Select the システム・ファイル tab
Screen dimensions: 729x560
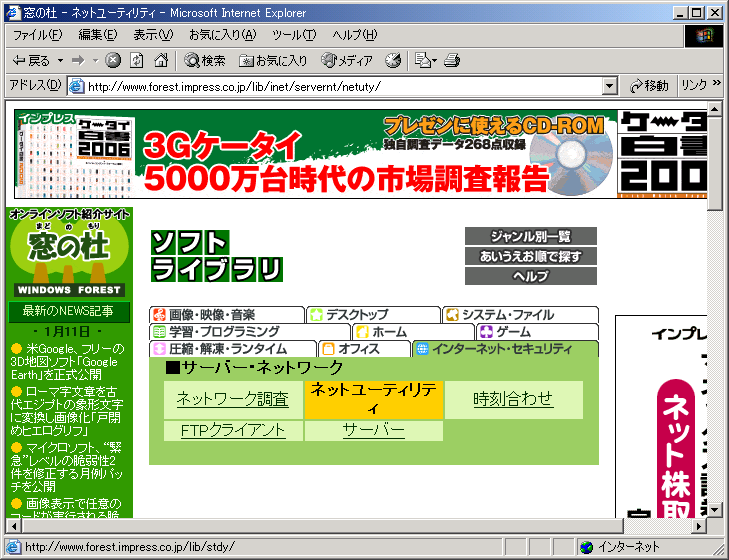tap(520, 315)
